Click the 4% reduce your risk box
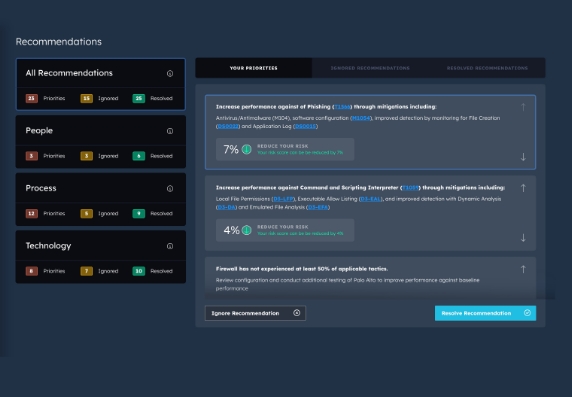This screenshot has height=397, width=572. pos(285,230)
